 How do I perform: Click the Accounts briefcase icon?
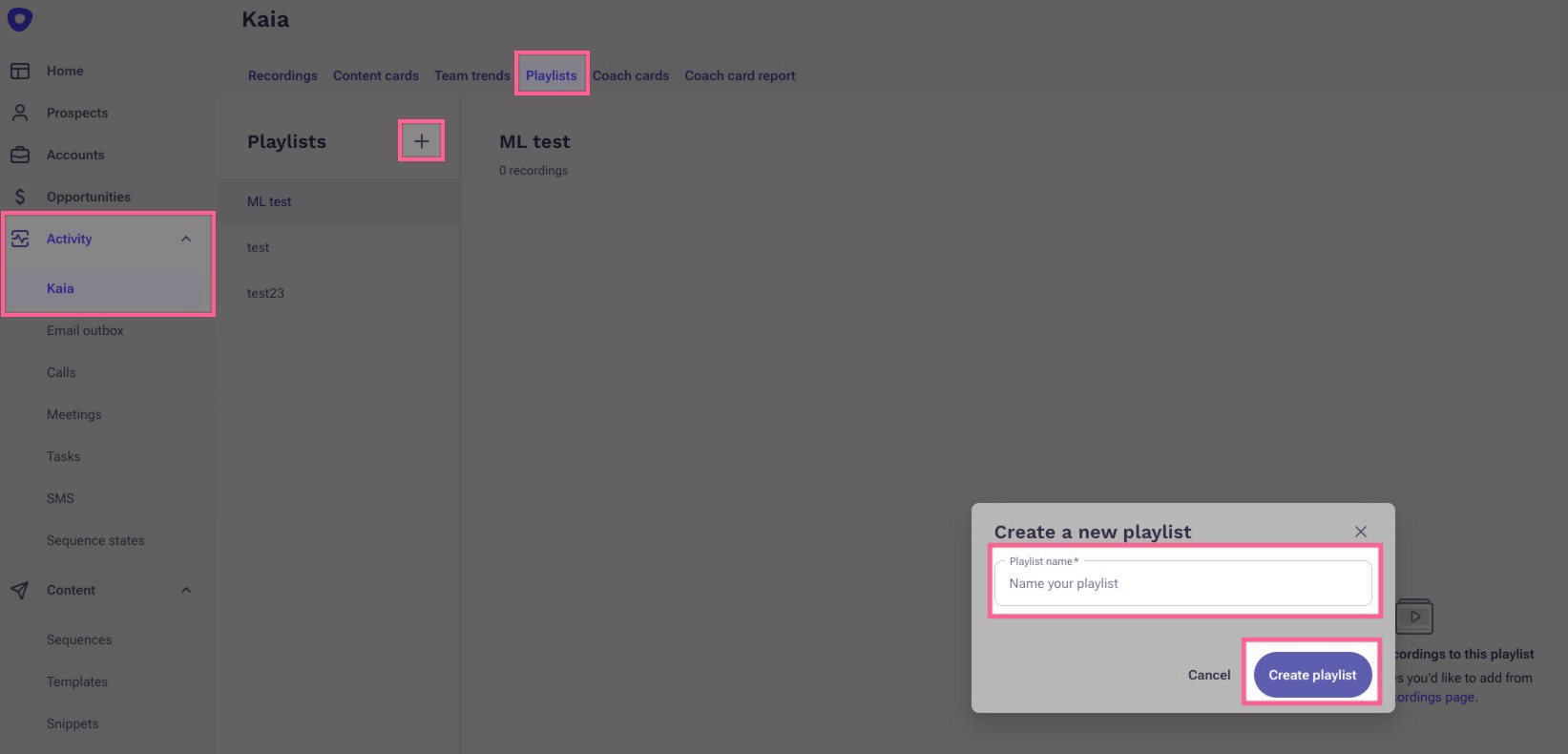click(20, 155)
